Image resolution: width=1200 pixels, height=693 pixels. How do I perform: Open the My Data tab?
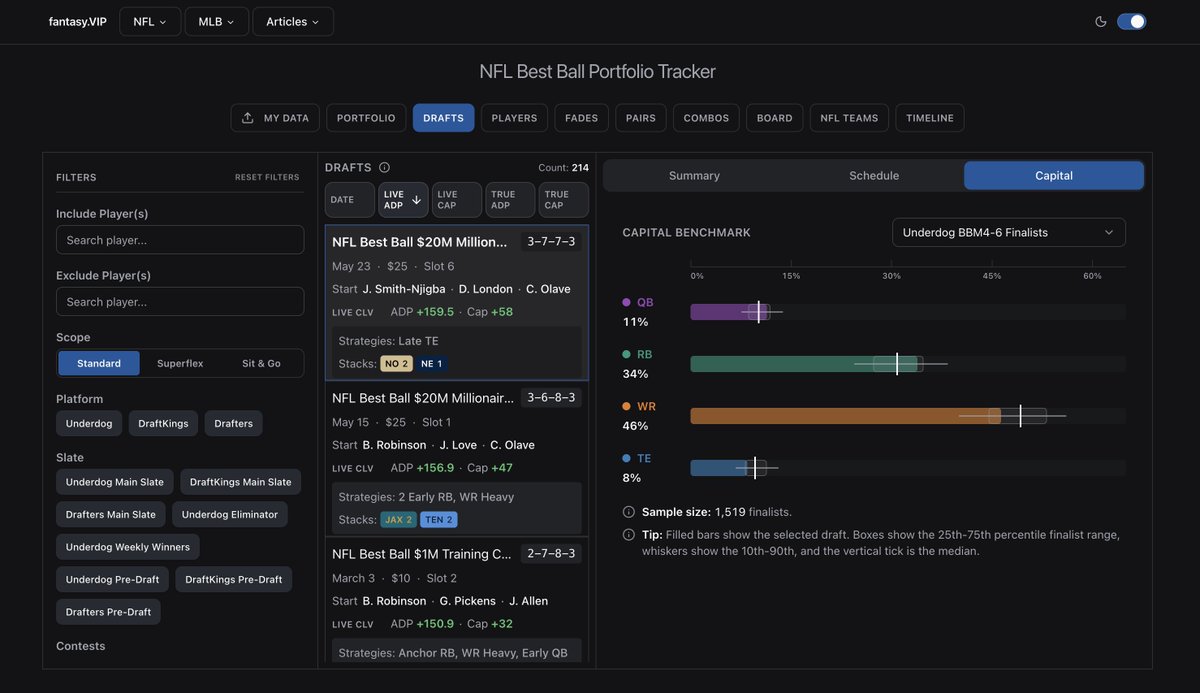[275, 118]
